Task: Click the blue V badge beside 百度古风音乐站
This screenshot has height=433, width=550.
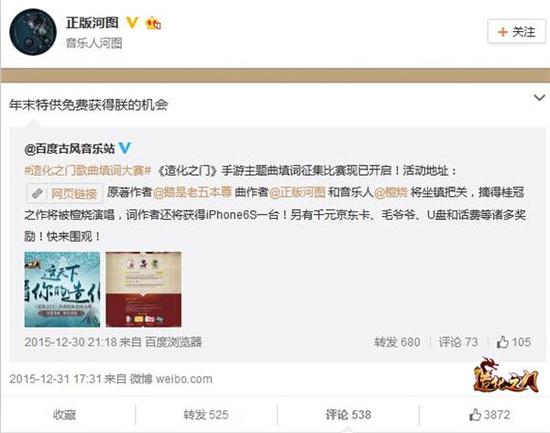Action: [125, 148]
